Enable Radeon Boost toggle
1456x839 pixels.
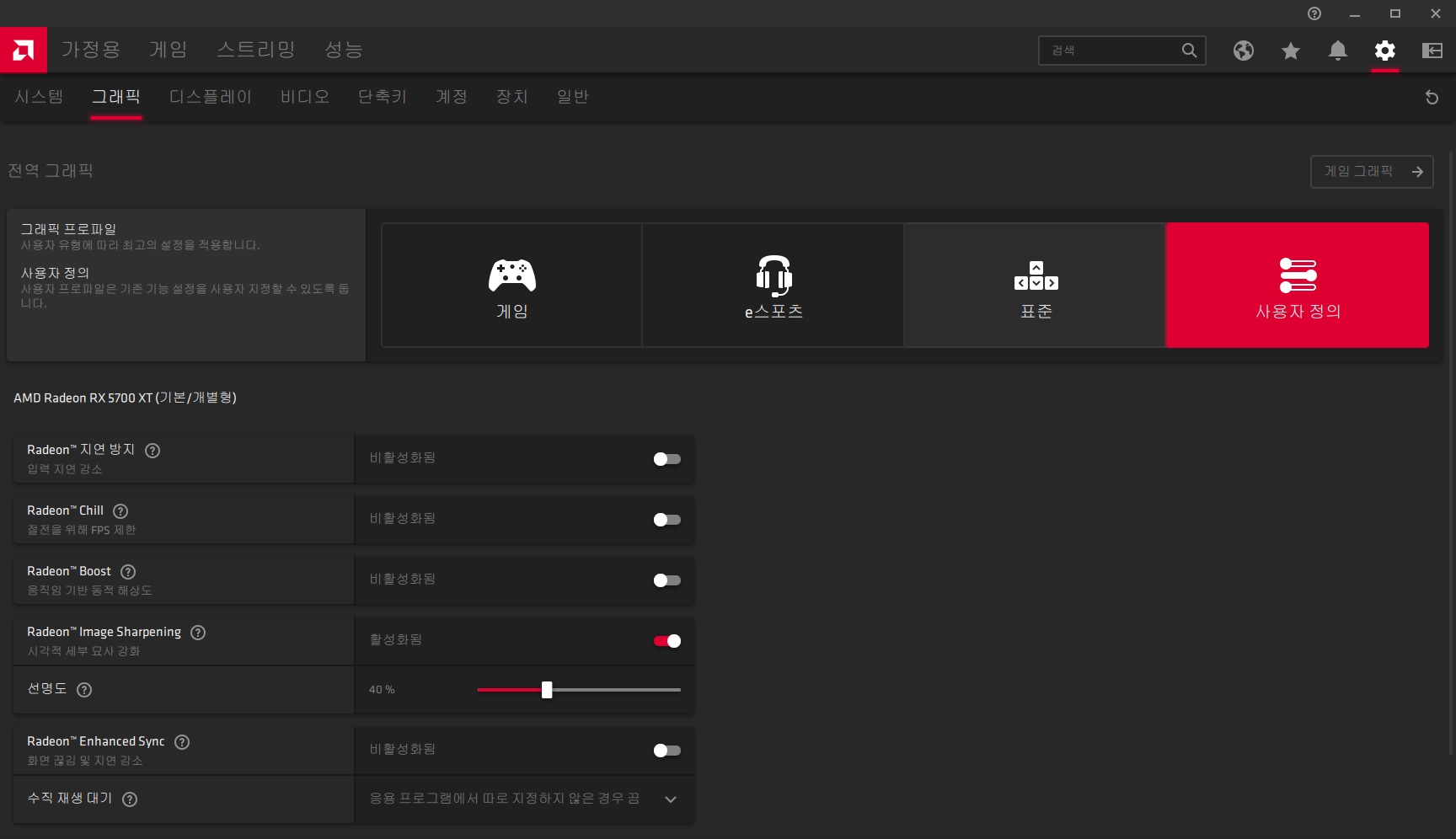coord(666,580)
